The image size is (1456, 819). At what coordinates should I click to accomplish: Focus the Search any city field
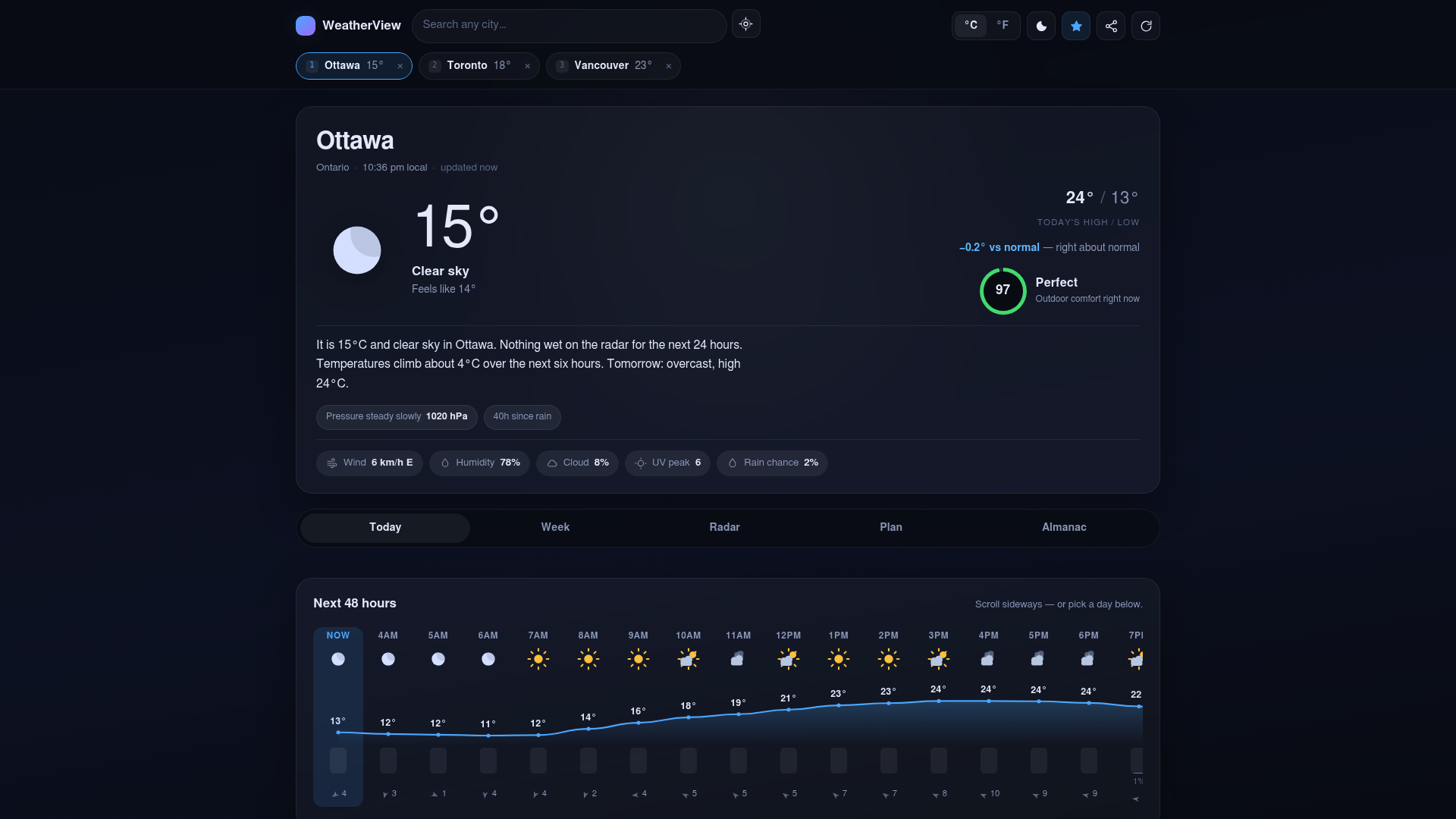(x=569, y=25)
